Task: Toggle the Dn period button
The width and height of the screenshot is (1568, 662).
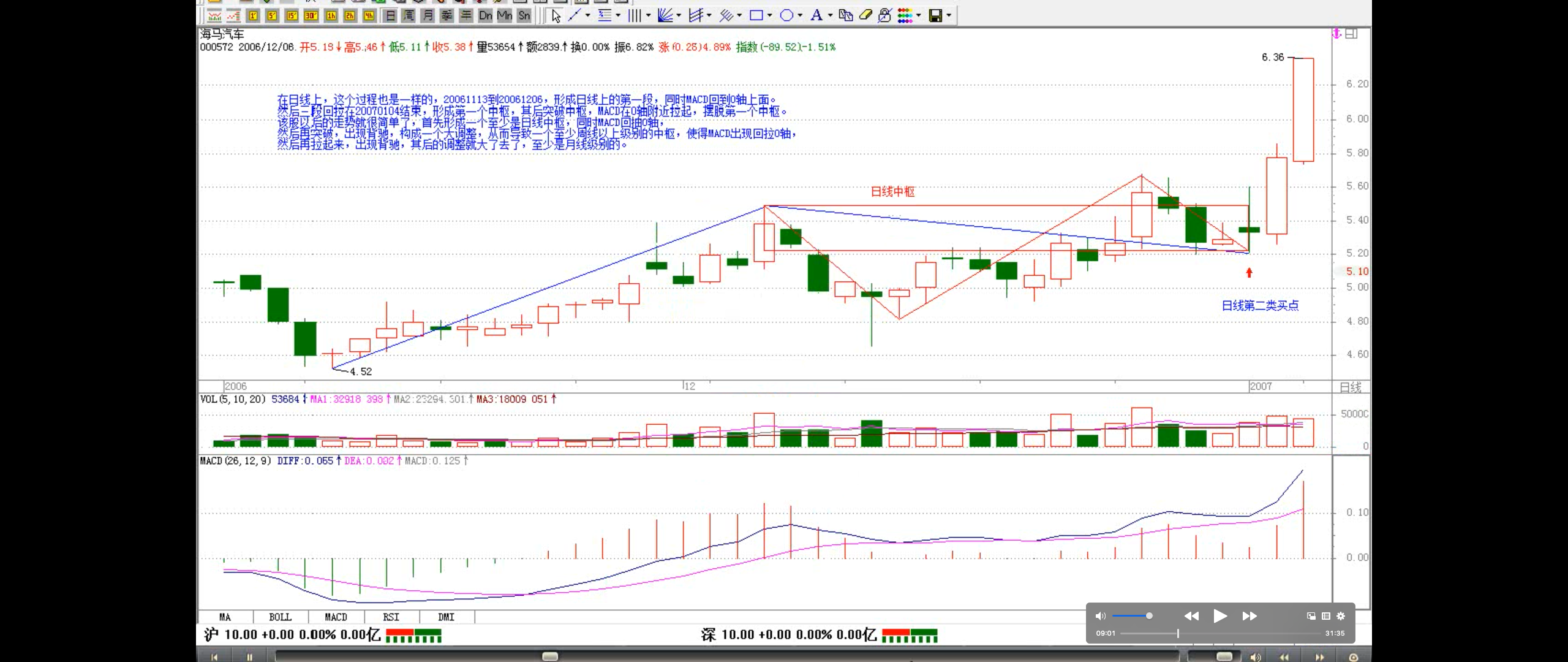Action: 486,16
